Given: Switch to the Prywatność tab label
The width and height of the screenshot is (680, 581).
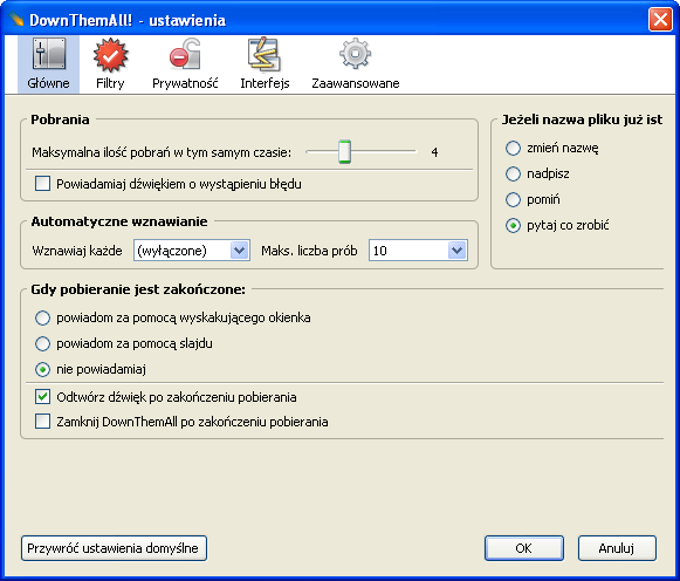Looking at the screenshot, I should 185,83.
